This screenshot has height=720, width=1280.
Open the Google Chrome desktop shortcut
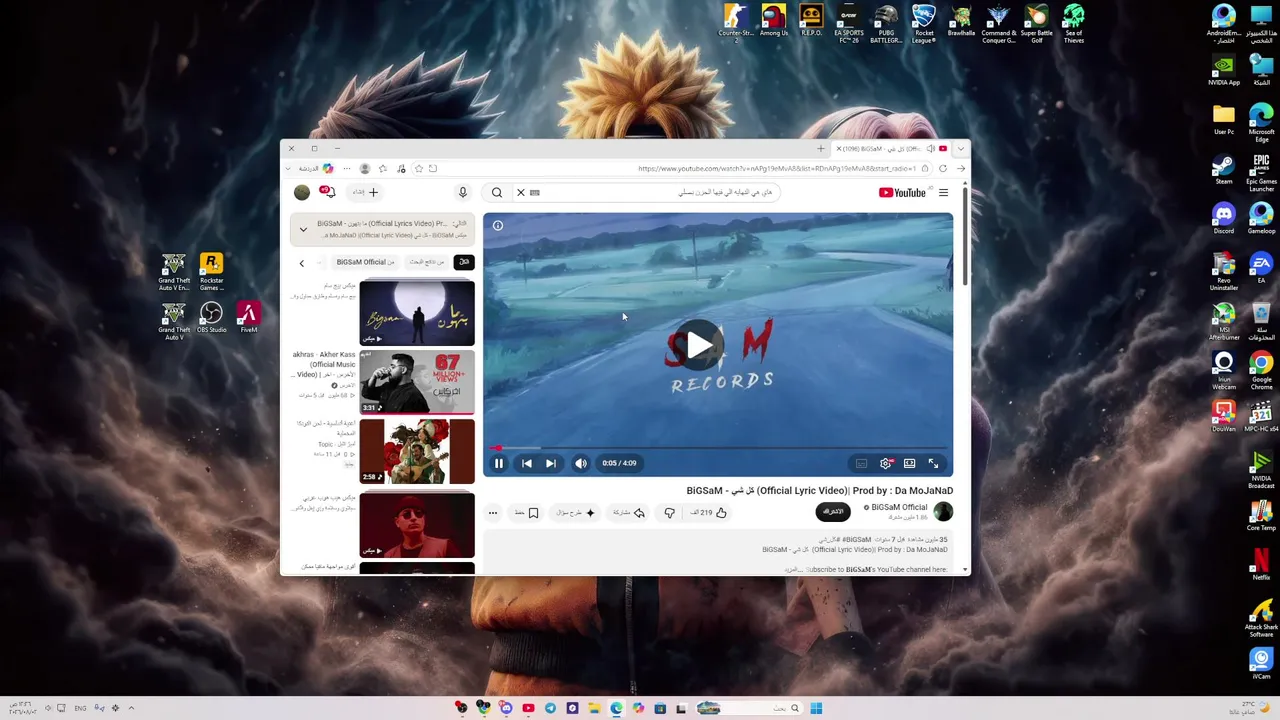pyautogui.click(x=1261, y=370)
